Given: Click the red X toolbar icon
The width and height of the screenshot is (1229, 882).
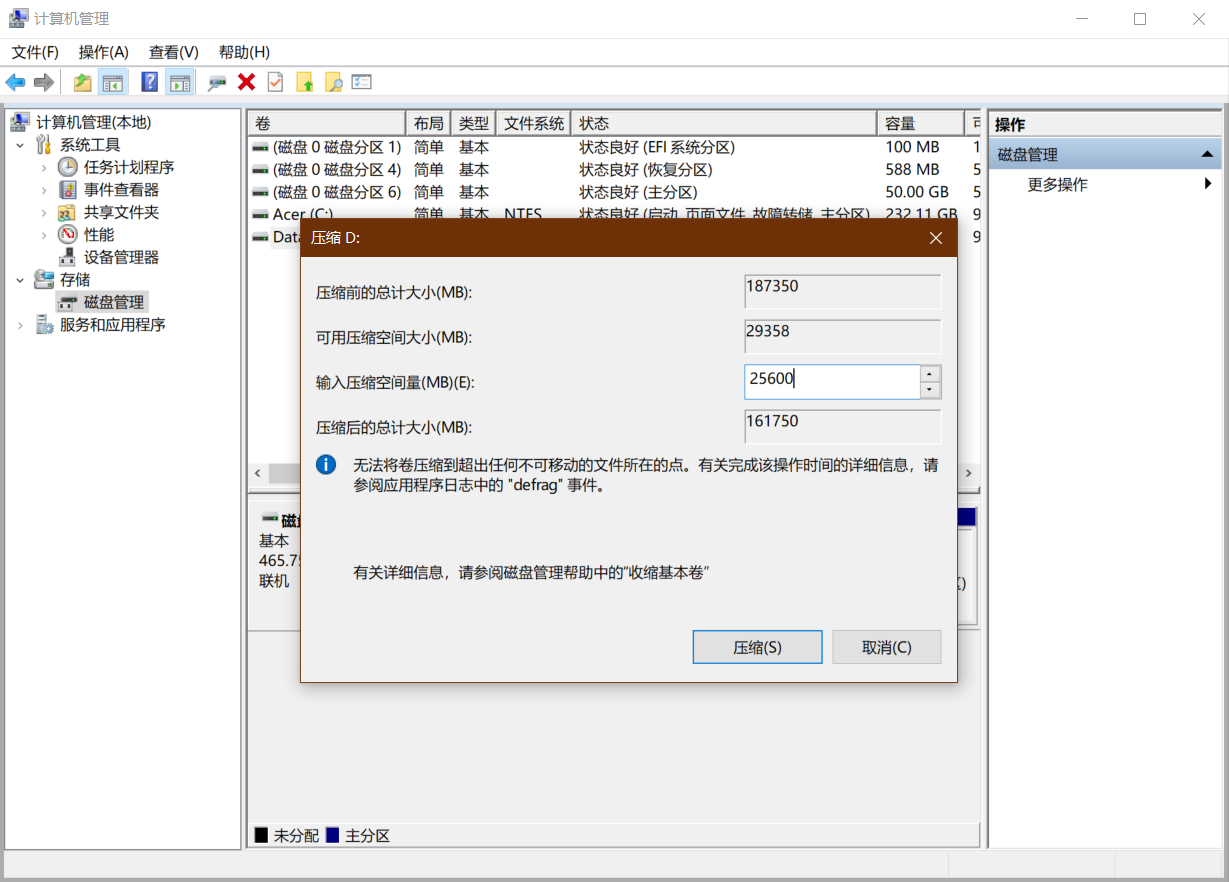Looking at the screenshot, I should tap(247, 81).
